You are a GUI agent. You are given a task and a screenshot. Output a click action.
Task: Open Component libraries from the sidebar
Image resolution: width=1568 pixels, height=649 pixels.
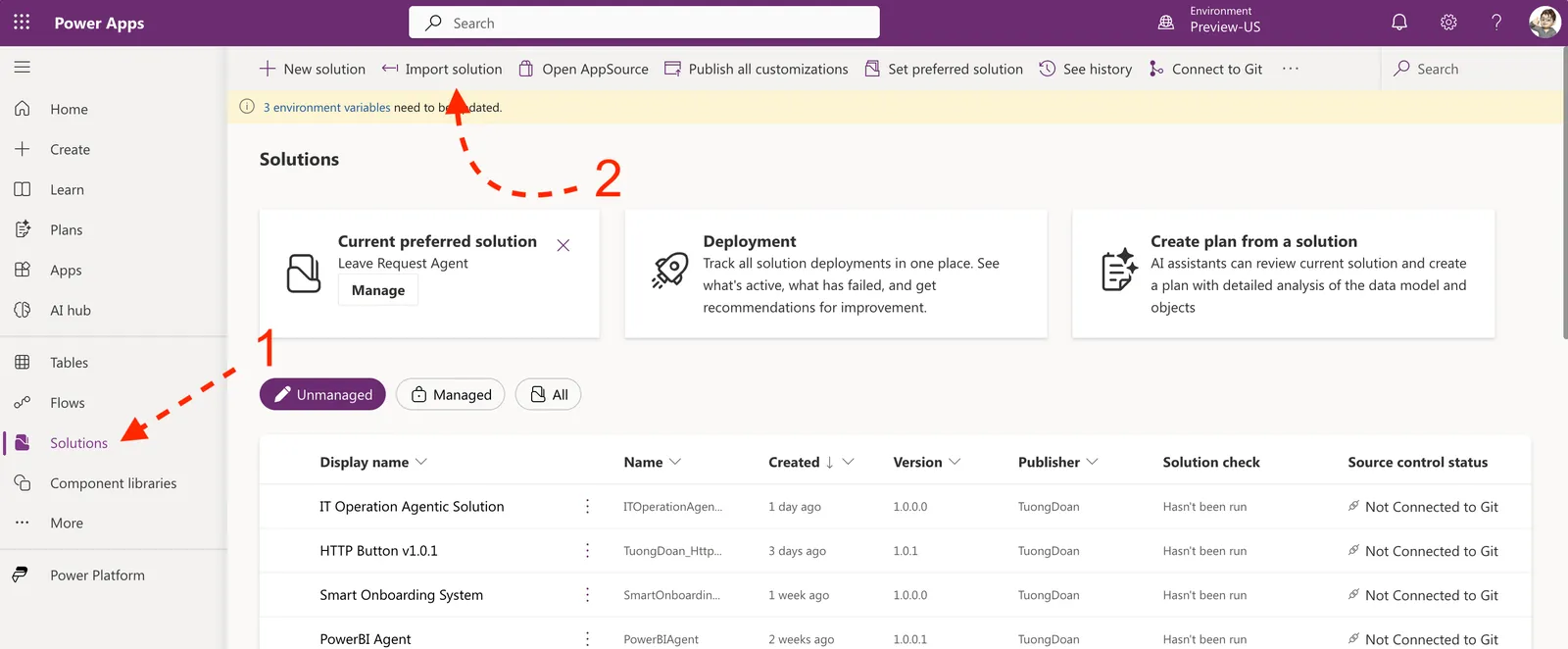point(114,483)
